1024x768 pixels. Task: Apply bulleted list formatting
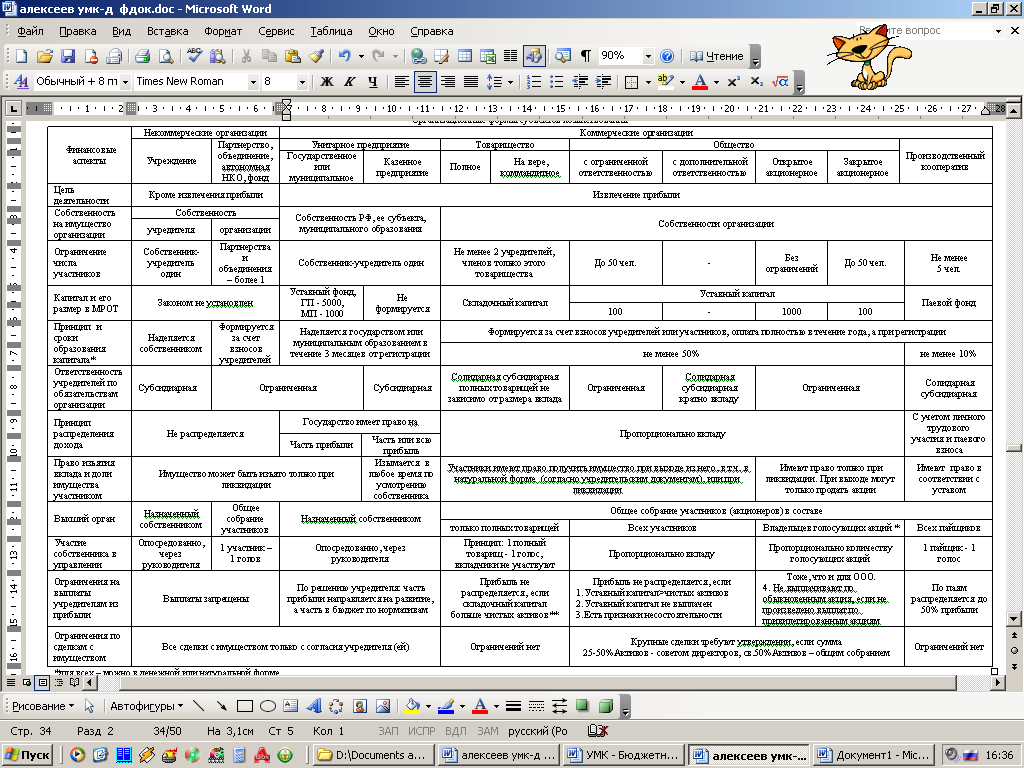(556, 82)
